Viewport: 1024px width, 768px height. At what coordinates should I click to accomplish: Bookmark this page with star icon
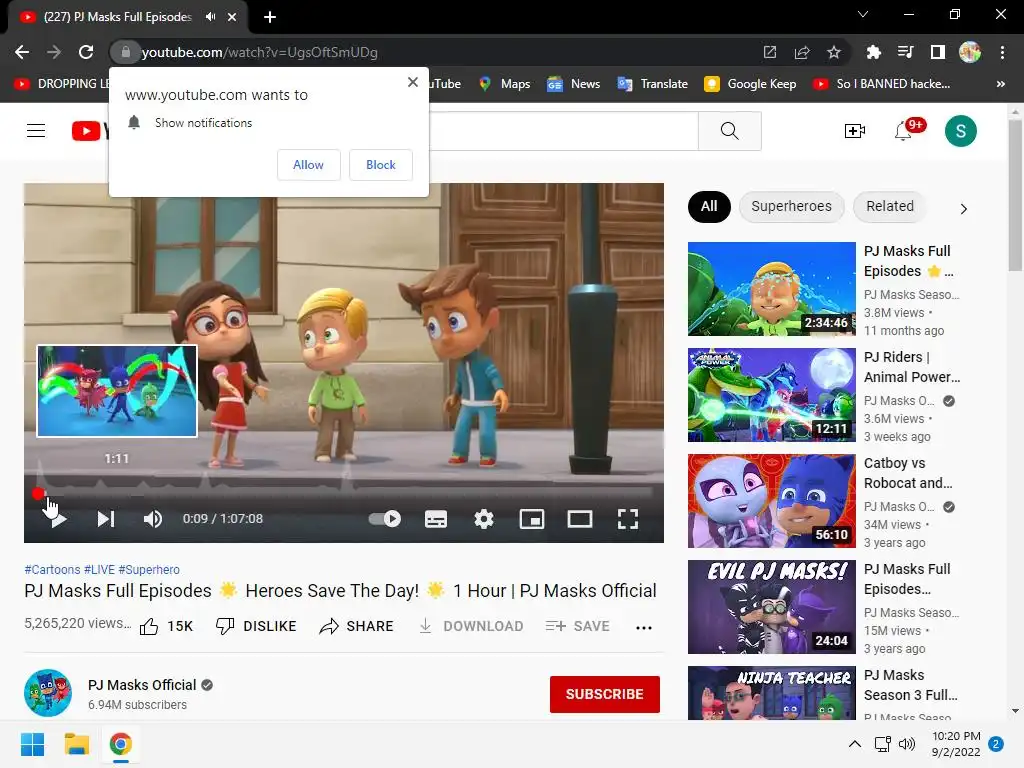834,52
